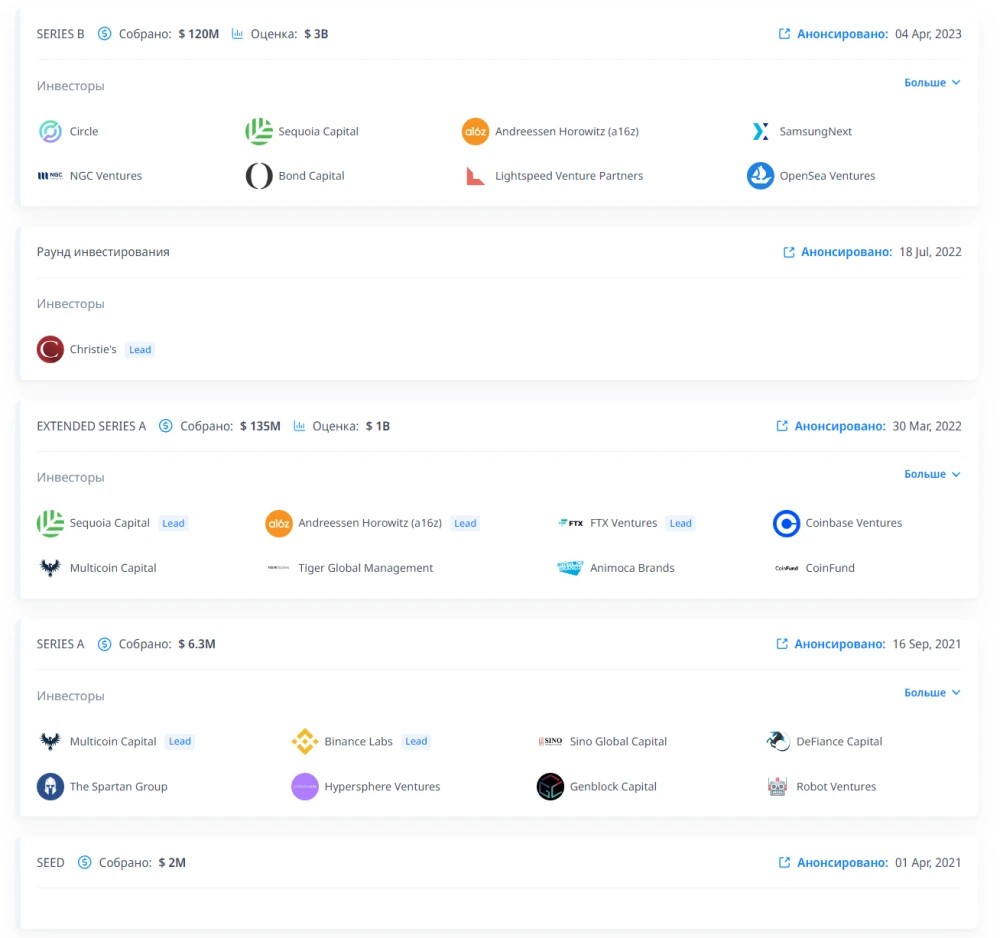Open Анонсировано link dated 18 Jul, 2022
This screenshot has height=938, width=1000.
tap(846, 252)
